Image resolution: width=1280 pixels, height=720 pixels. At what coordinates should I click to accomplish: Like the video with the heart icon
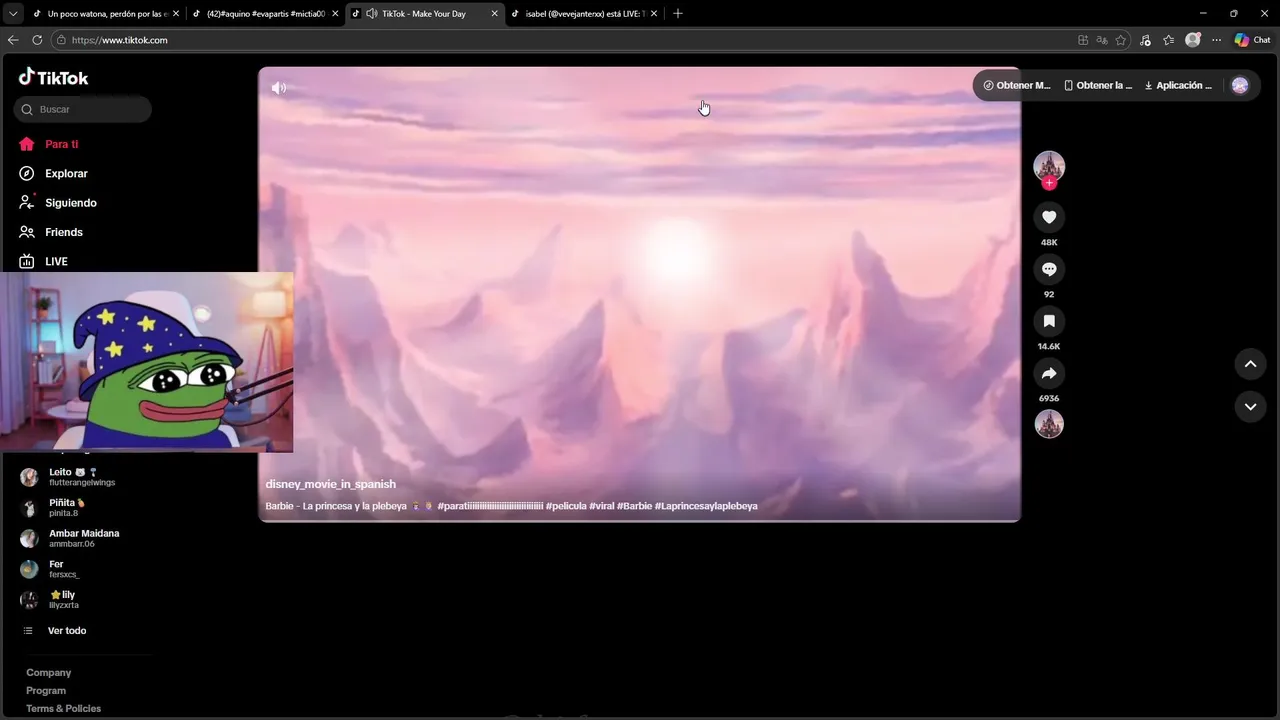click(1049, 217)
